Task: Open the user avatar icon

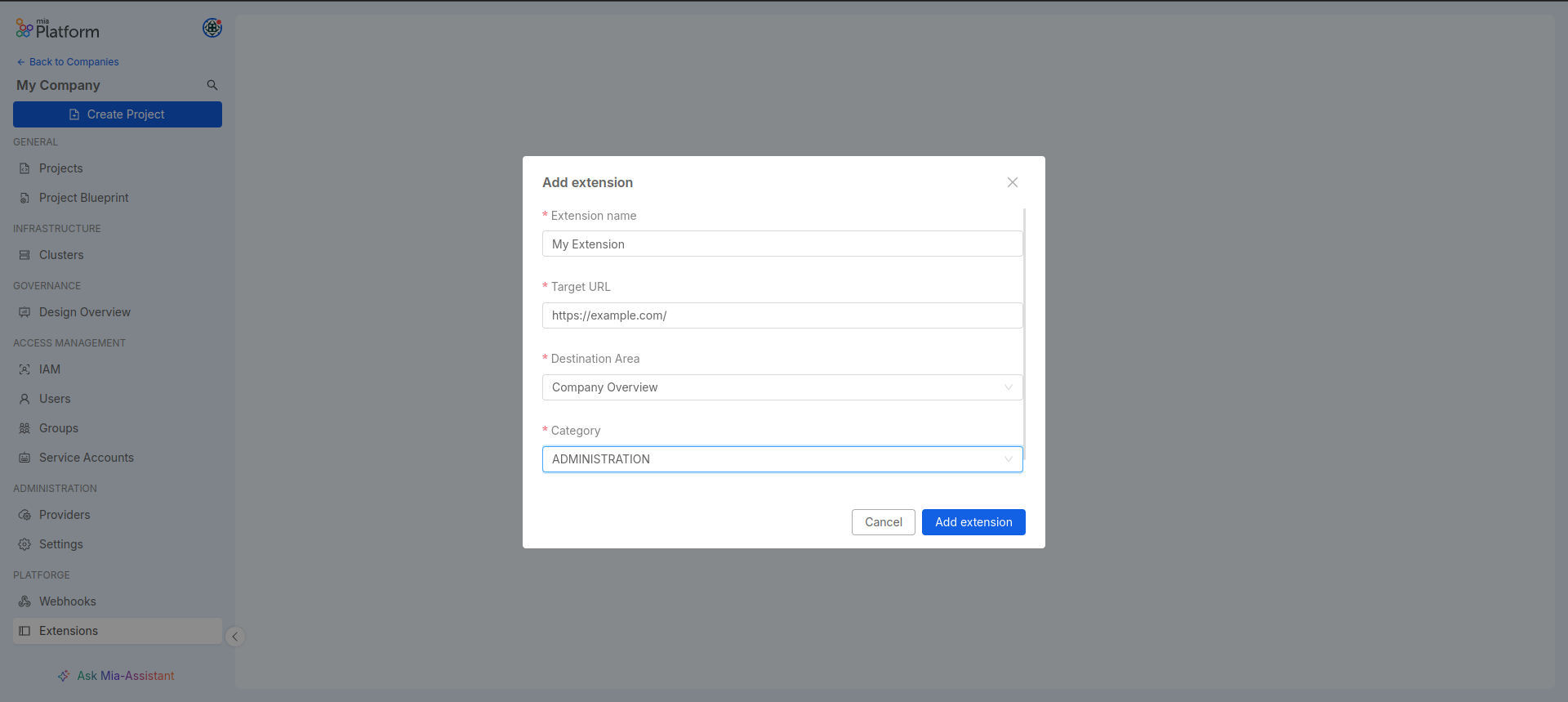Action: point(212,28)
